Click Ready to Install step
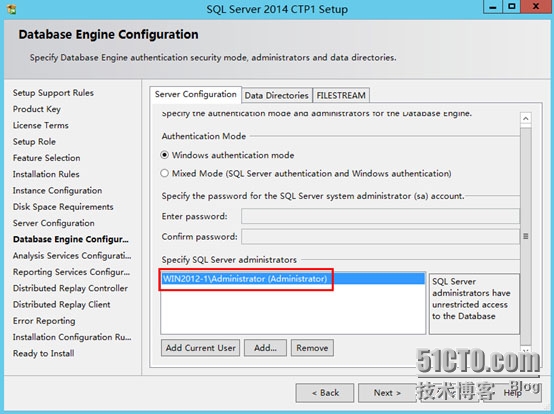Screen dimensions: 554x414 [x=43, y=353]
